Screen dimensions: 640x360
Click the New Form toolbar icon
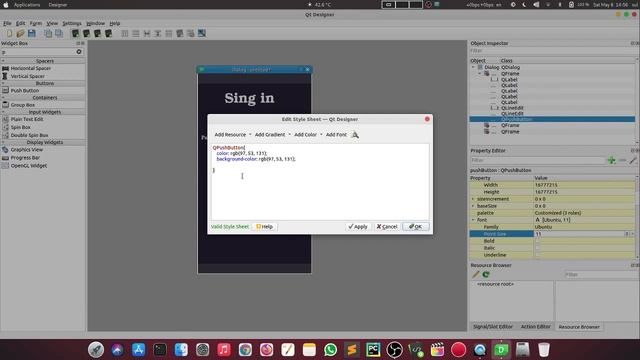pyautogui.click(x=9, y=33)
